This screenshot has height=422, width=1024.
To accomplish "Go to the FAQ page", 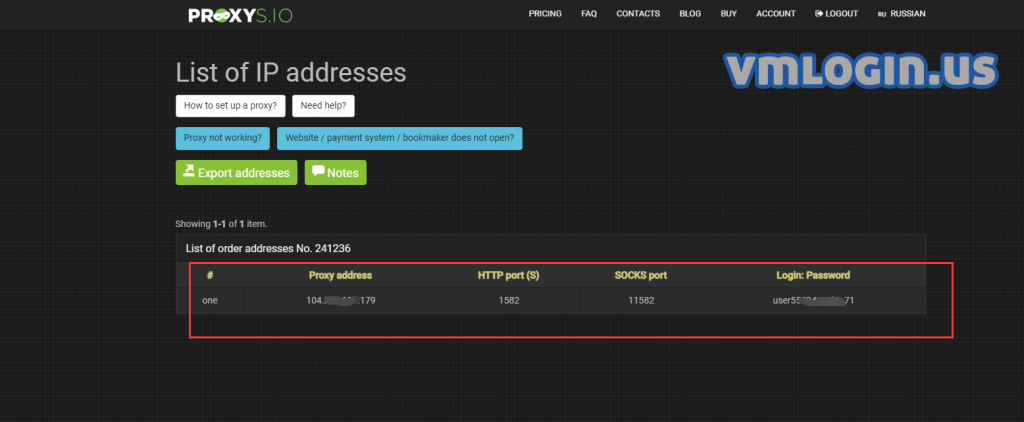I will 588,14.
